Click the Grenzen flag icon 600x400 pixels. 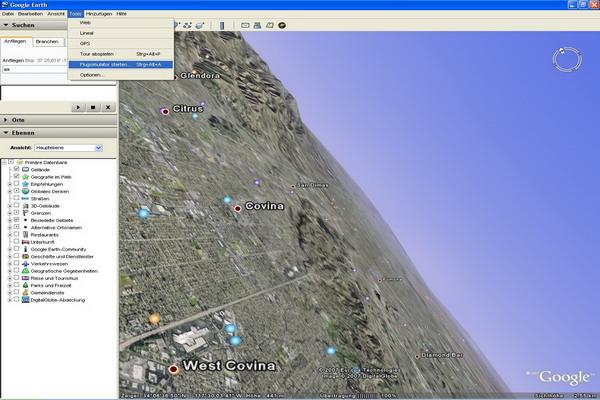(25, 213)
